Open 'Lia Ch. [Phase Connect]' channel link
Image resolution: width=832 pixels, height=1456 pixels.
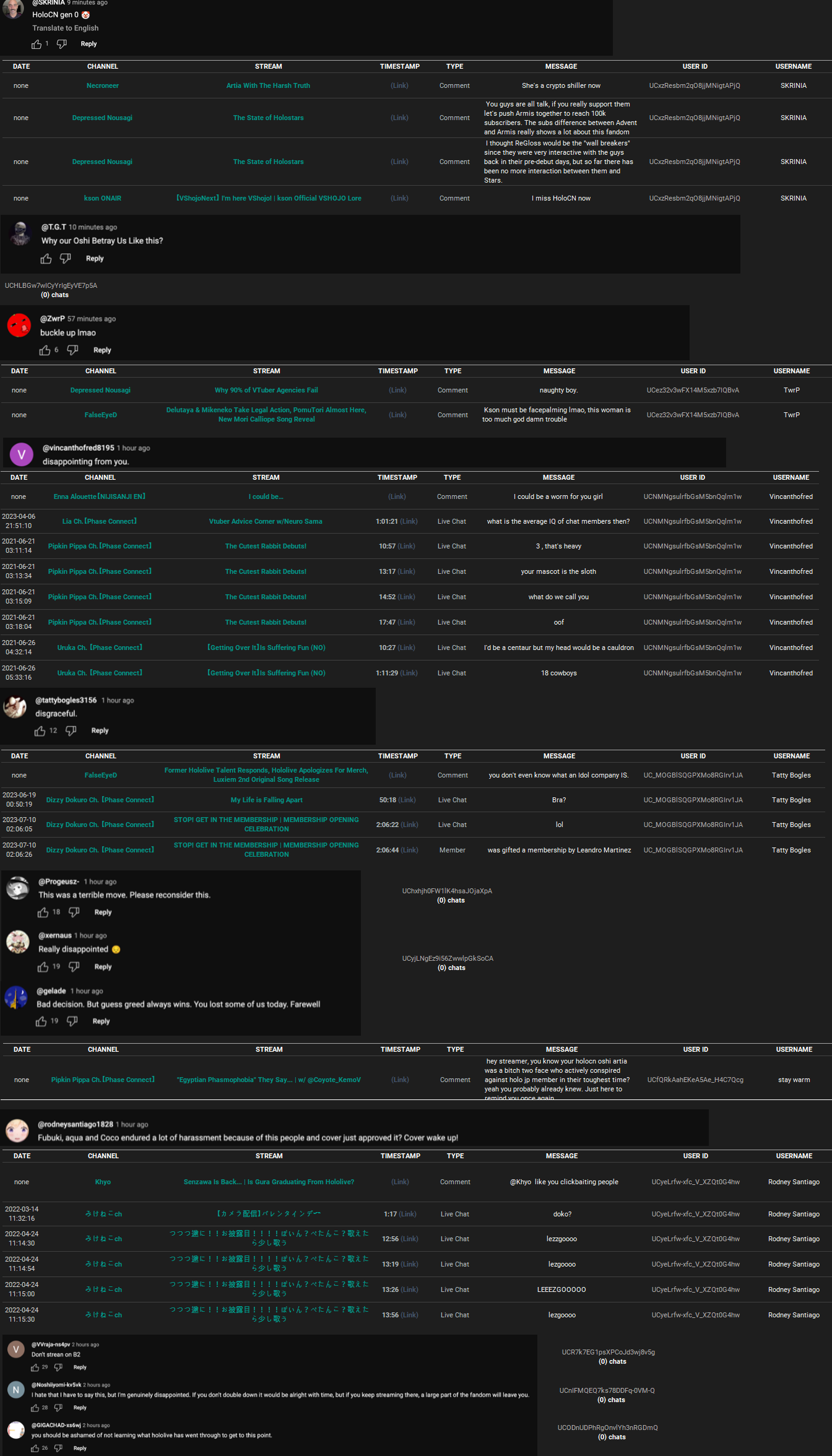(100, 522)
